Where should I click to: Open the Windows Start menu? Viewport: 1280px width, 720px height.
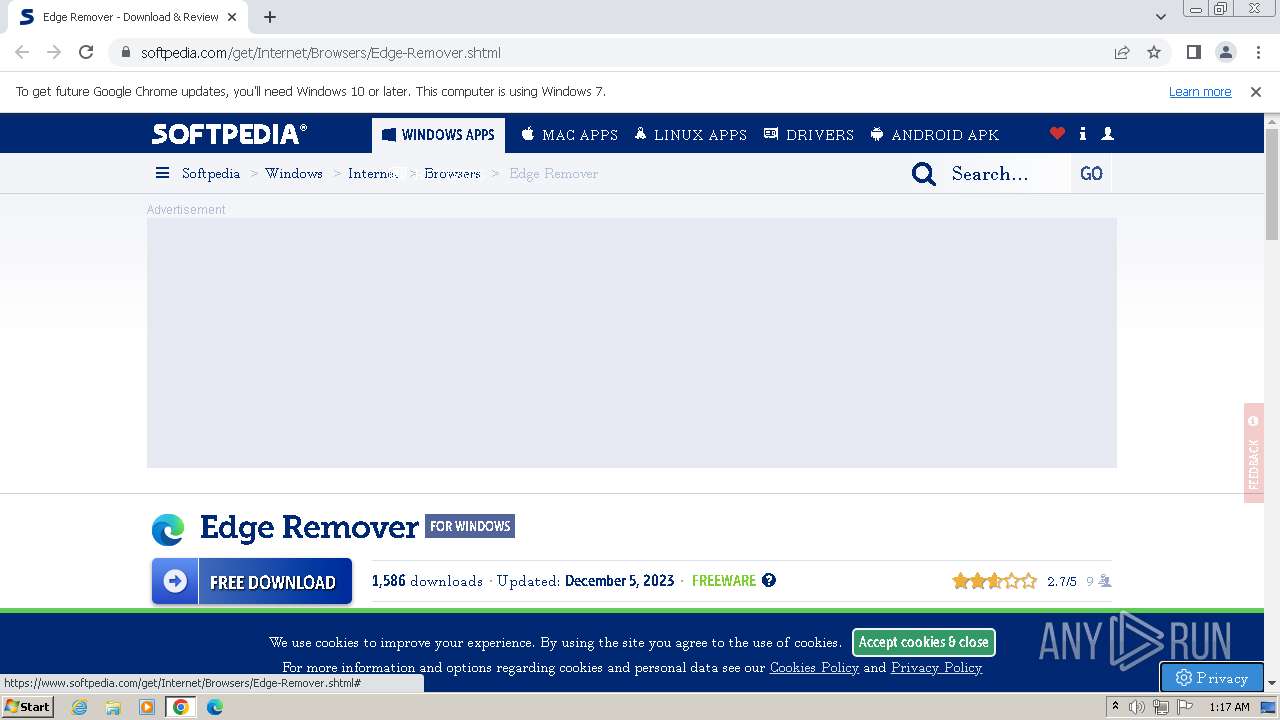click(x=28, y=707)
